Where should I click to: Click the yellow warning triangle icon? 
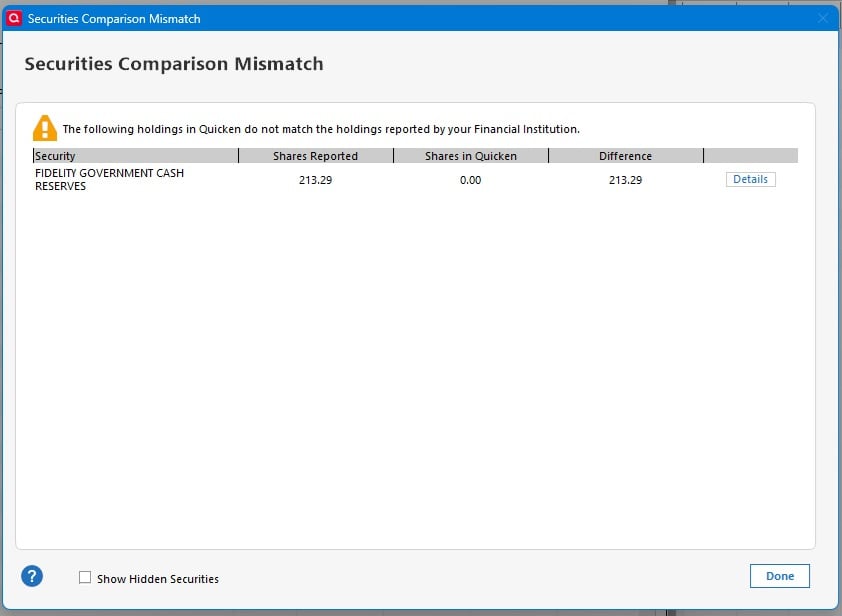pos(45,128)
